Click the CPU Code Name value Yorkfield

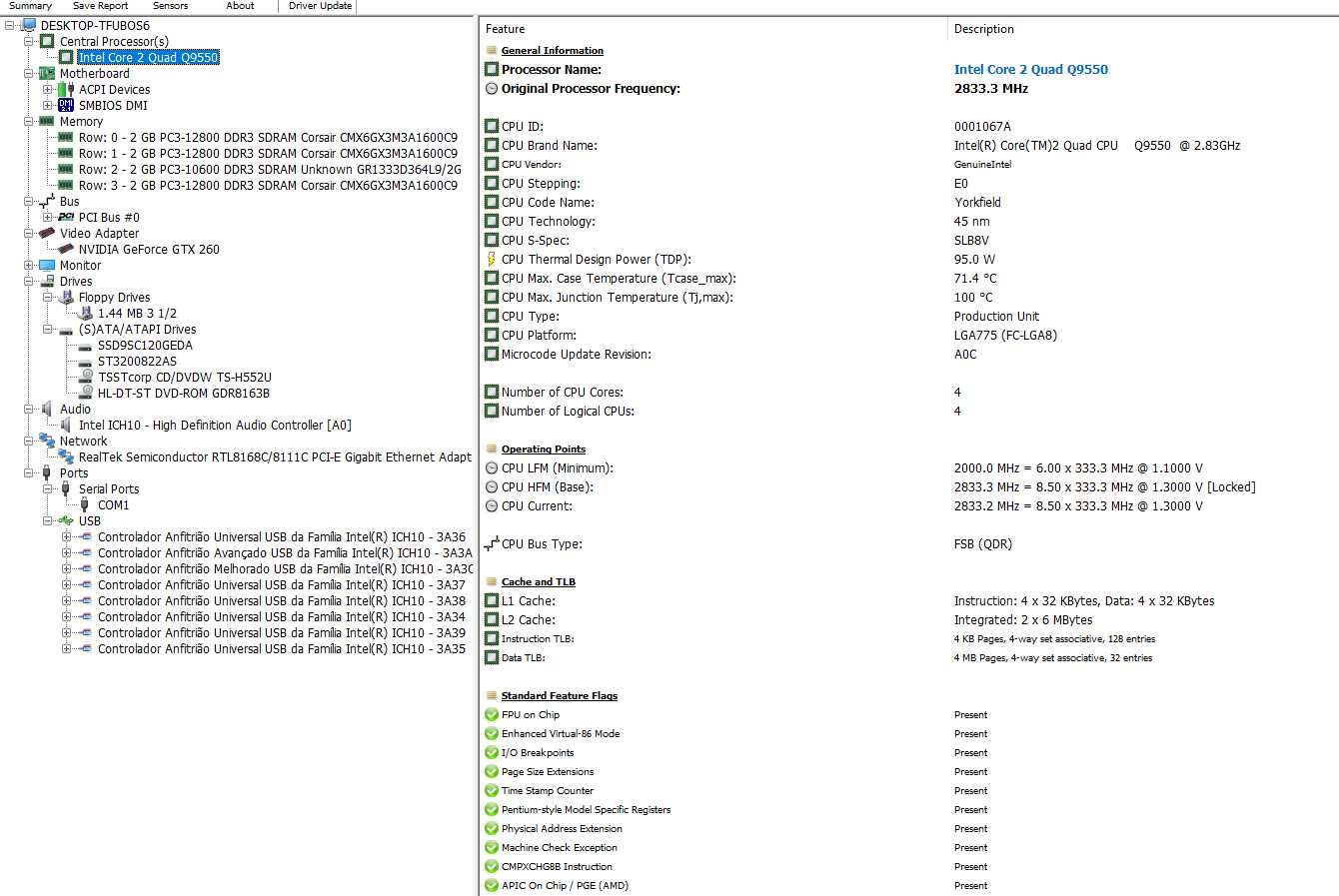tap(977, 203)
